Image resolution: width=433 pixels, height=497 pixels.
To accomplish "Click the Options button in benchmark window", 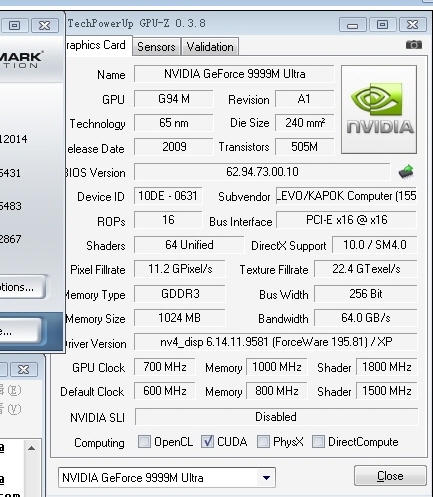I will click(x=22, y=287).
